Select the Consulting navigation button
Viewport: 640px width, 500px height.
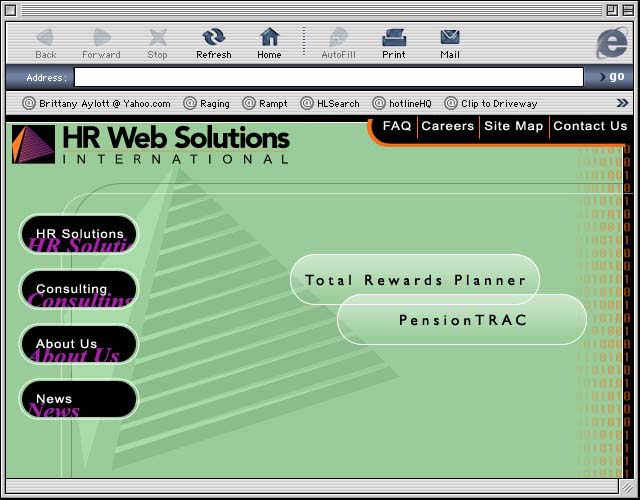click(79, 289)
